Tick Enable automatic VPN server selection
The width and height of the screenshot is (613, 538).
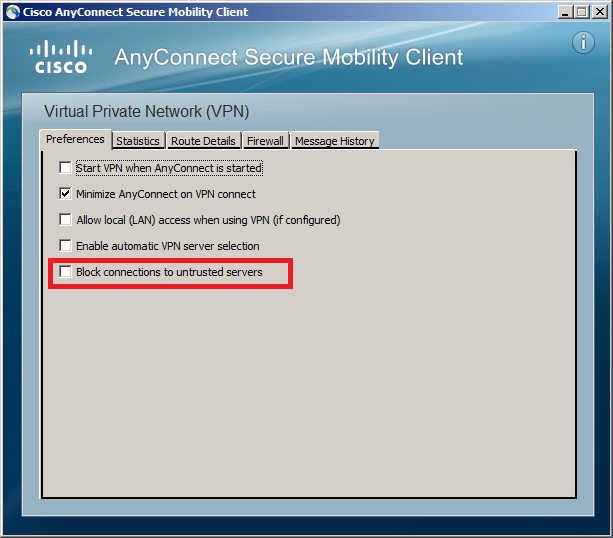coord(65,246)
